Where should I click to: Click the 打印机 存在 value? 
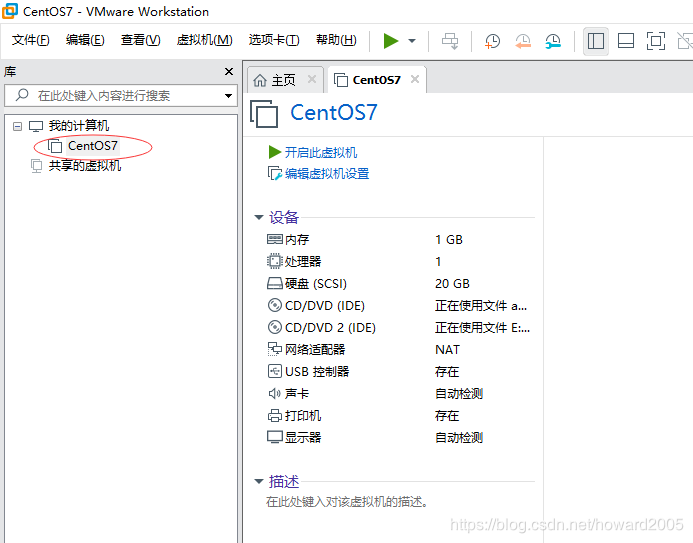pyautogui.click(x=447, y=415)
